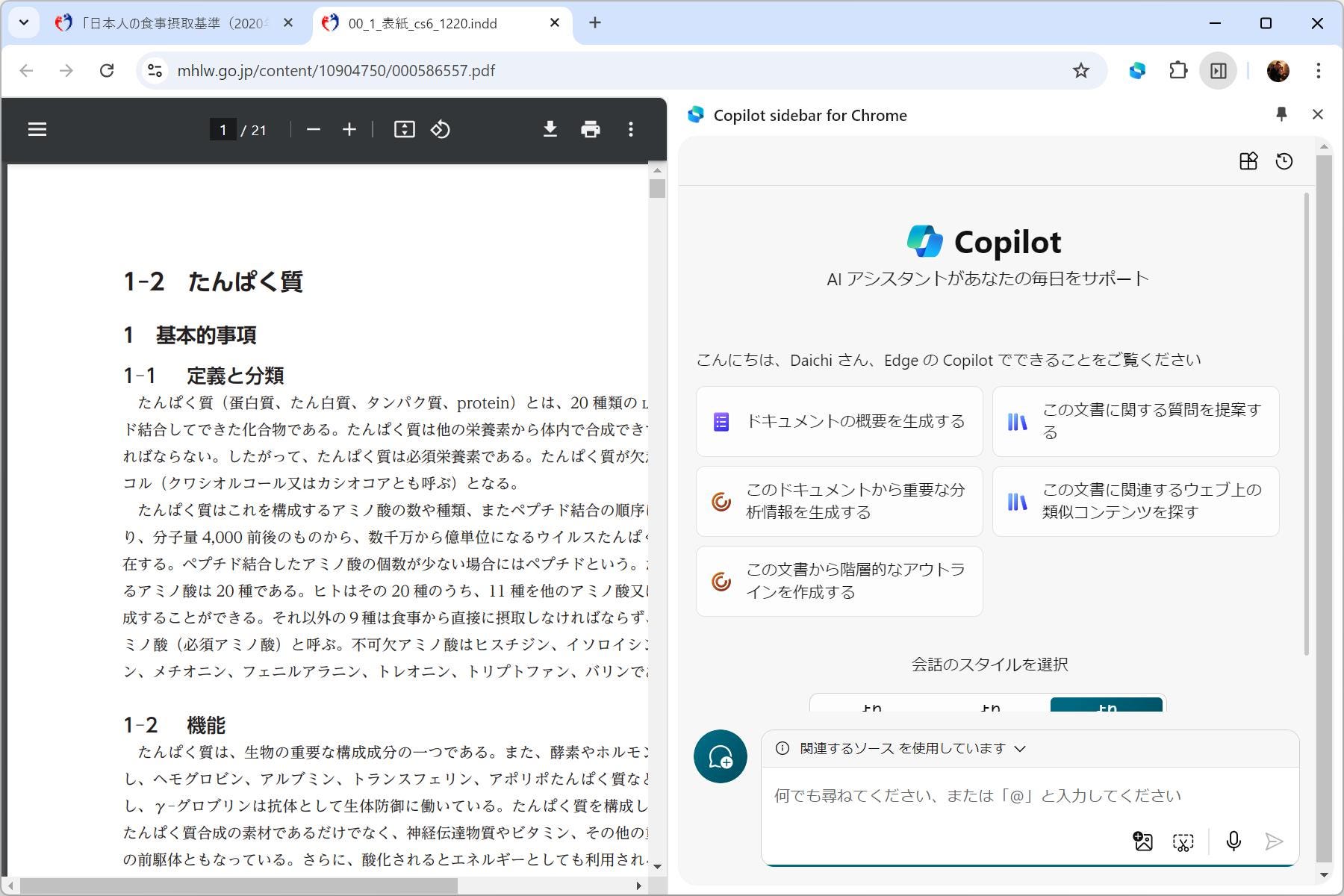The image size is (1344, 896).
Task: Close the 日本人の食事摂取基準 tab
Action: (288, 23)
